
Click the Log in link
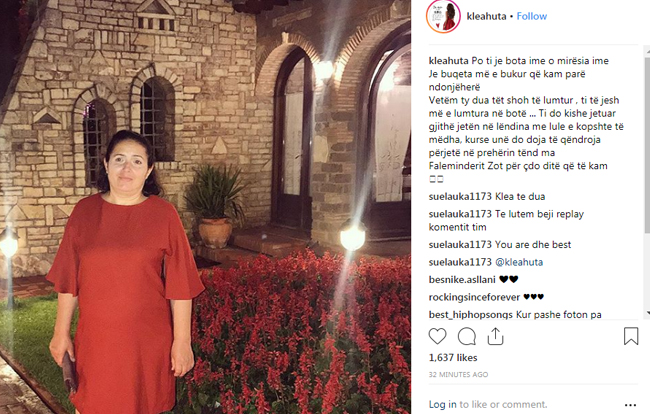[x=442, y=404]
